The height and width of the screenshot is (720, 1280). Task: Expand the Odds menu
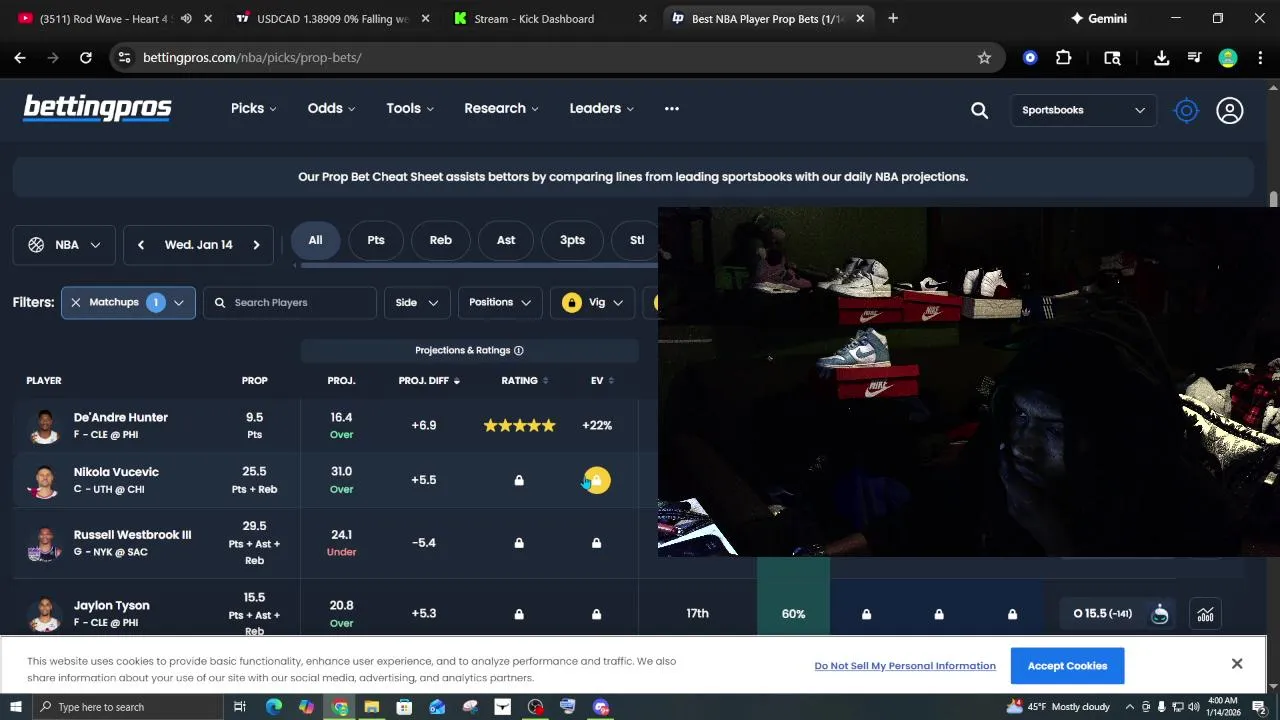coord(331,108)
